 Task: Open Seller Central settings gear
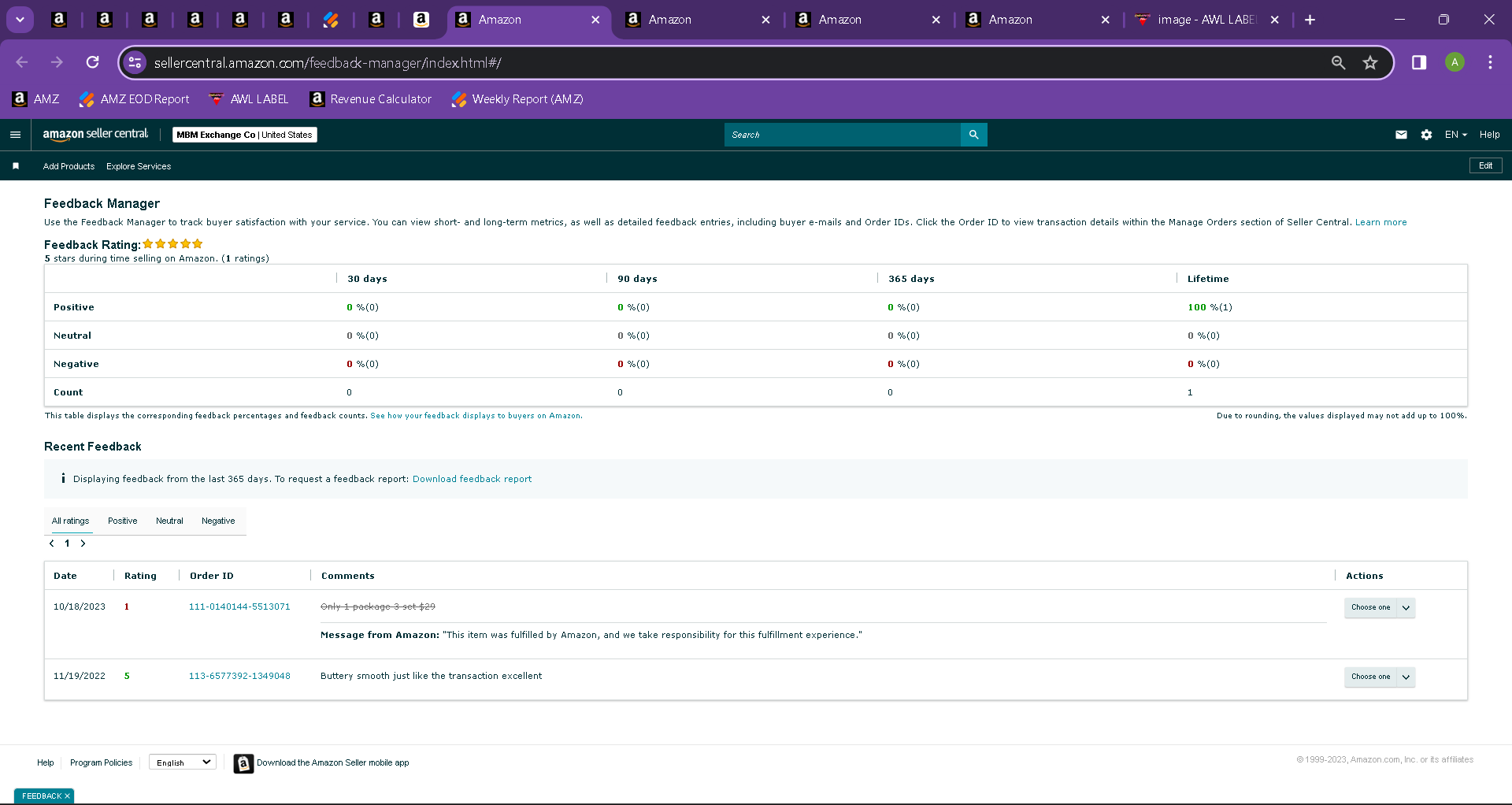coord(1426,135)
